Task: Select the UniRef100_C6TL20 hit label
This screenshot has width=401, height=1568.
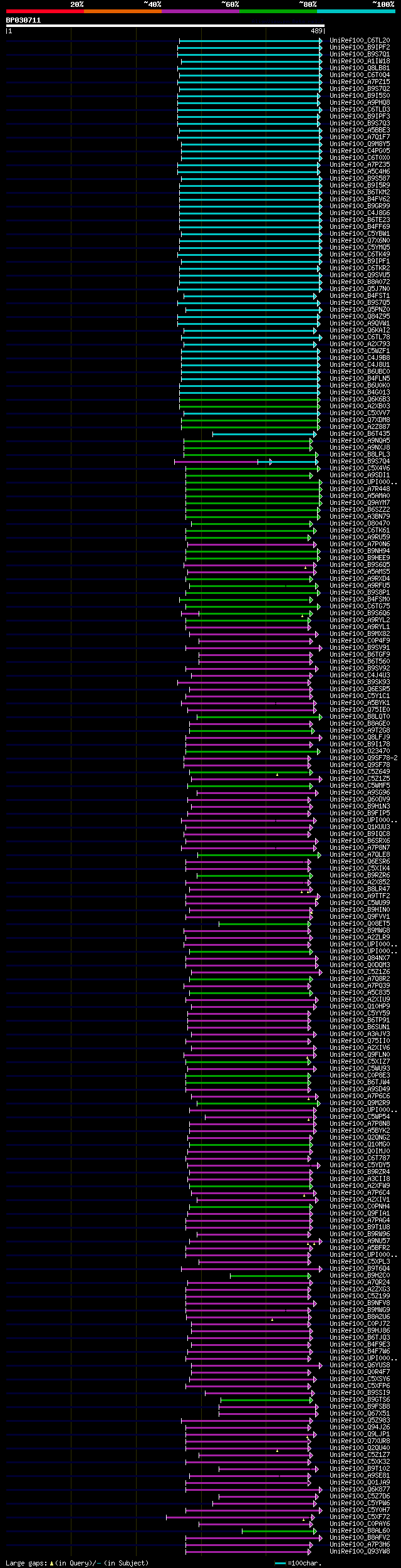Action: (360, 41)
